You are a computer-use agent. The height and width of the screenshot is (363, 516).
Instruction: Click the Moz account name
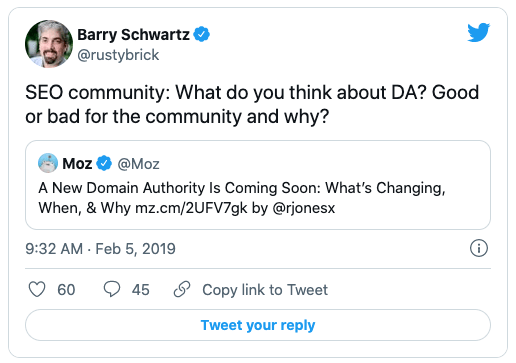77,164
